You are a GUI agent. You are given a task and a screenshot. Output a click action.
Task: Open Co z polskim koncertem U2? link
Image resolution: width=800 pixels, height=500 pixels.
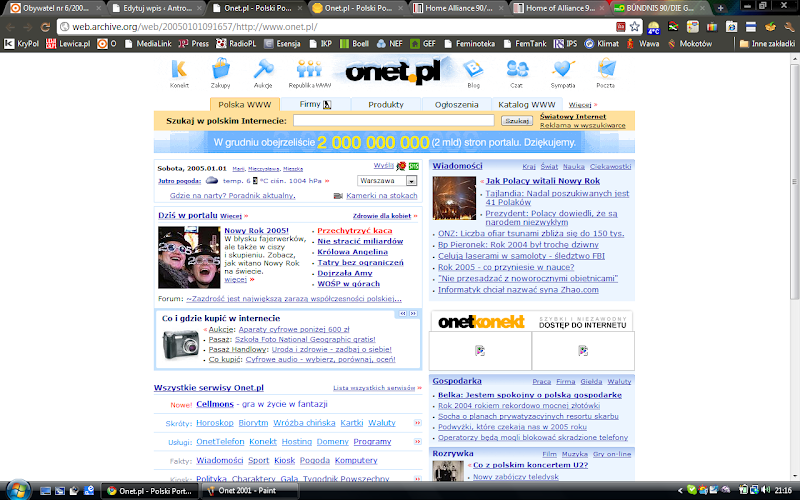click(x=530, y=465)
